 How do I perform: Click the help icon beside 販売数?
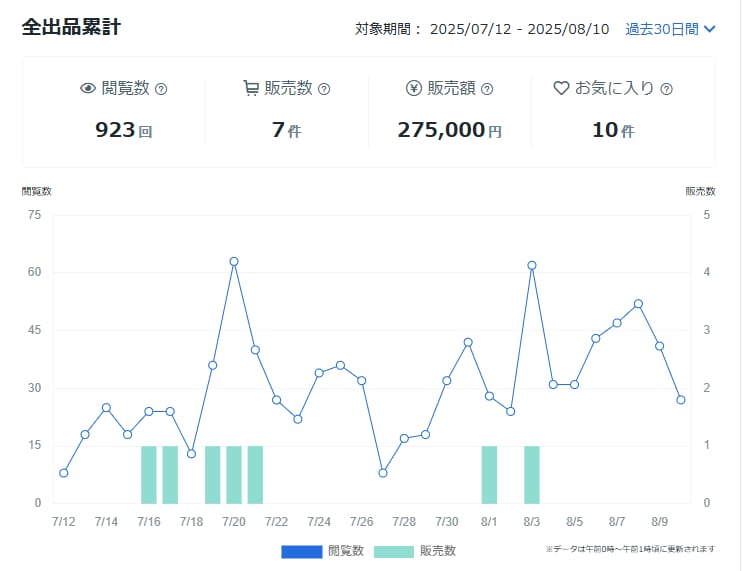(x=324, y=89)
